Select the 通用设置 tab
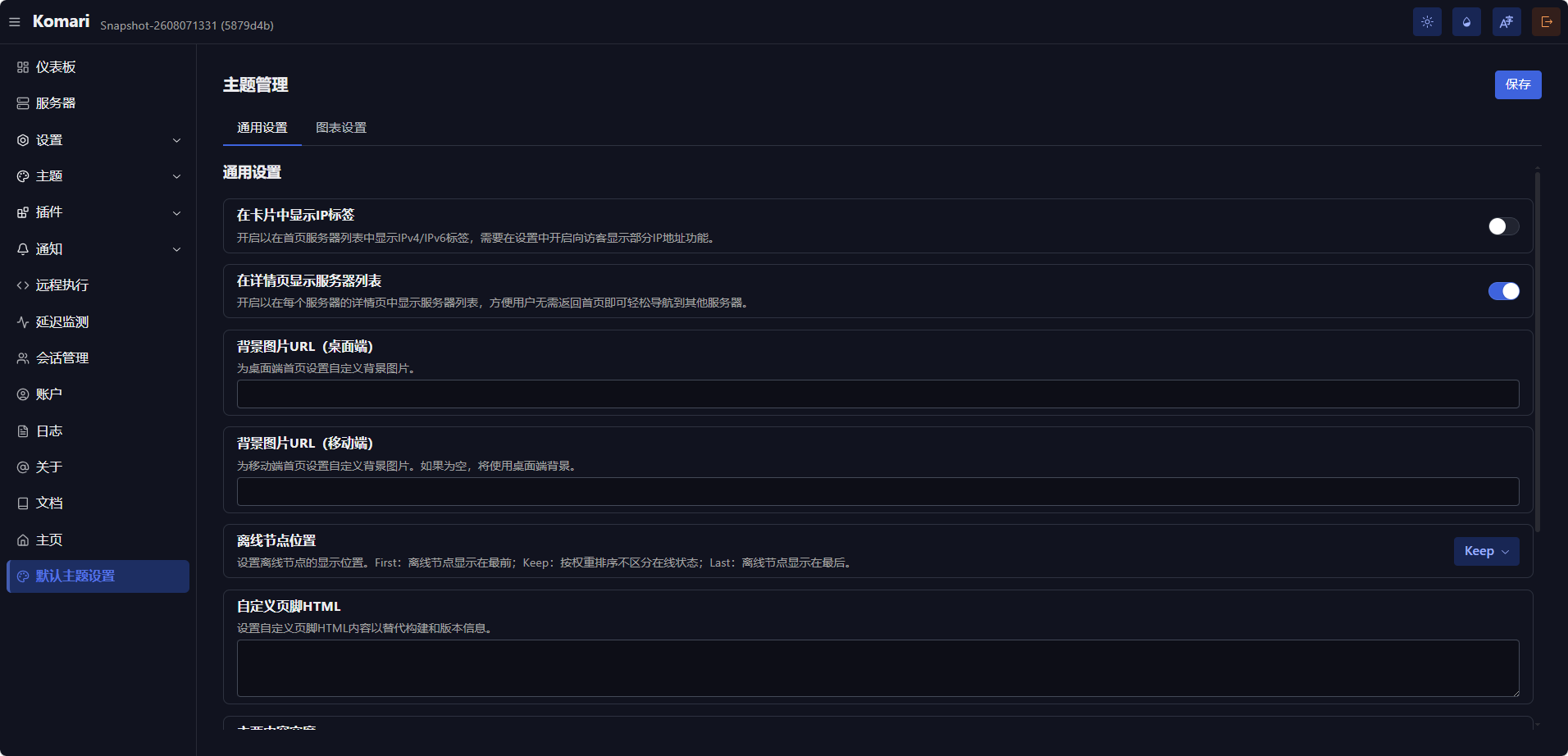1568x756 pixels. 262,128
